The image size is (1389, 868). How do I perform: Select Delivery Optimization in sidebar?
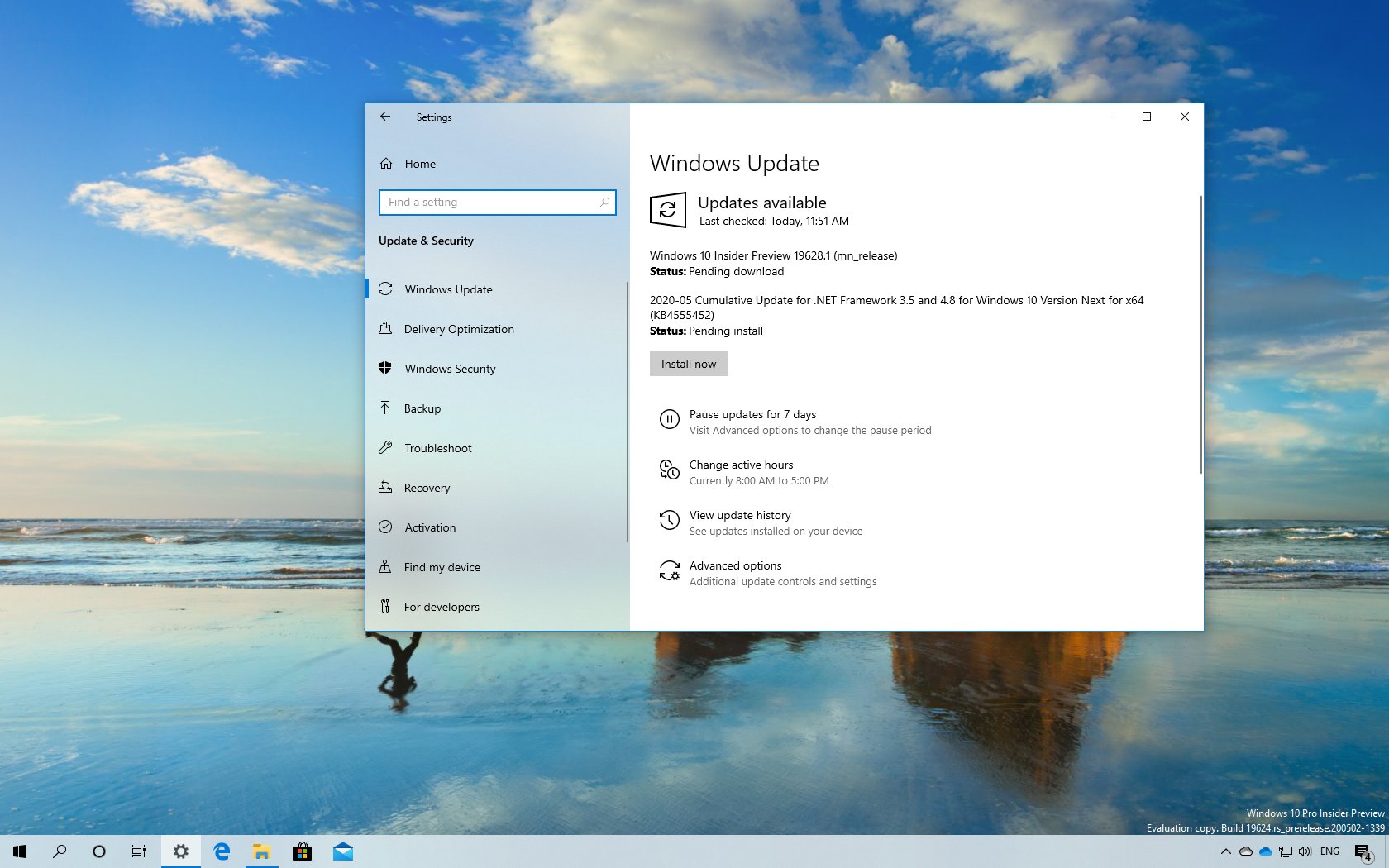tap(459, 329)
